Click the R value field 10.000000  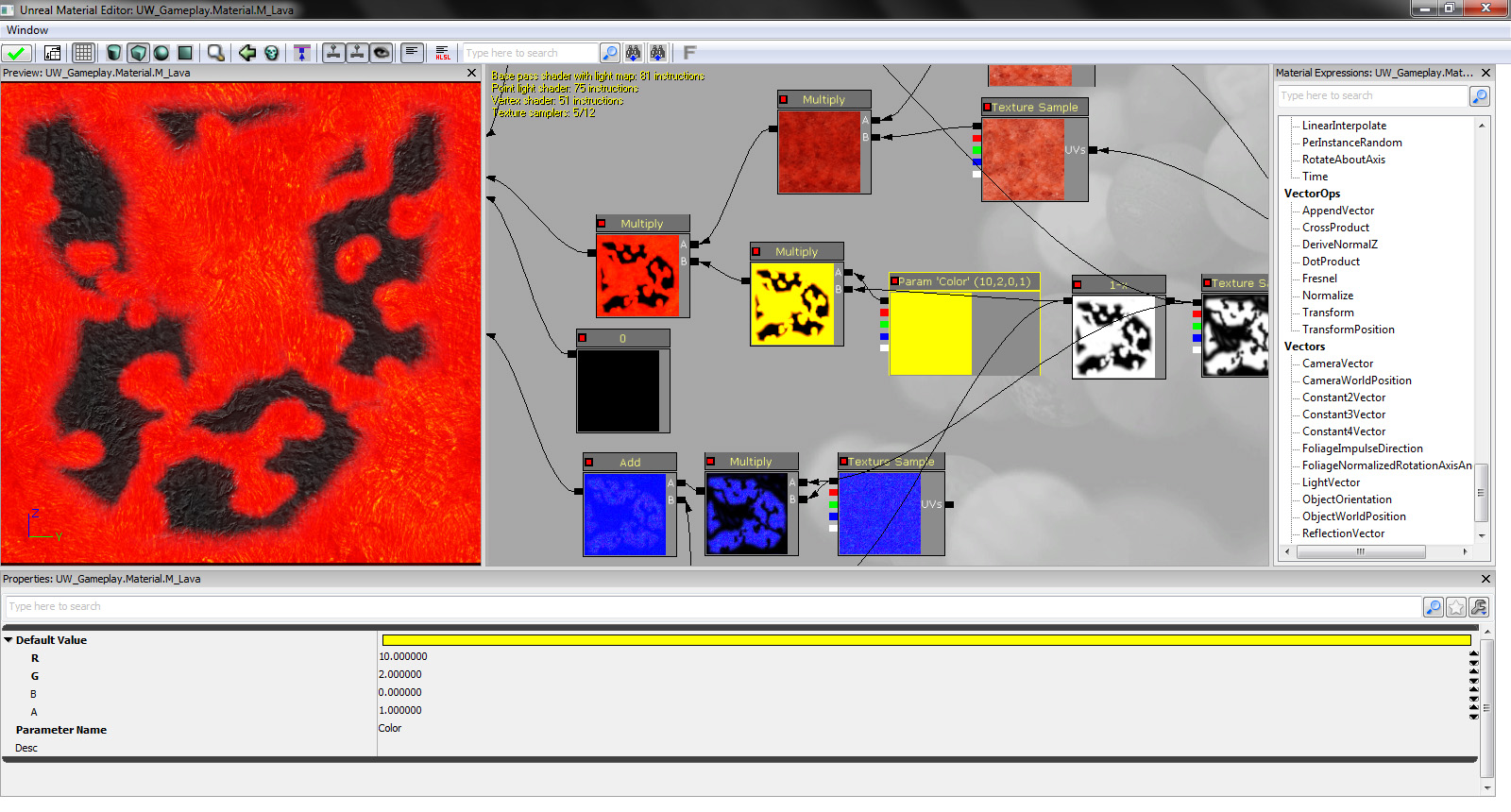(923, 657)
